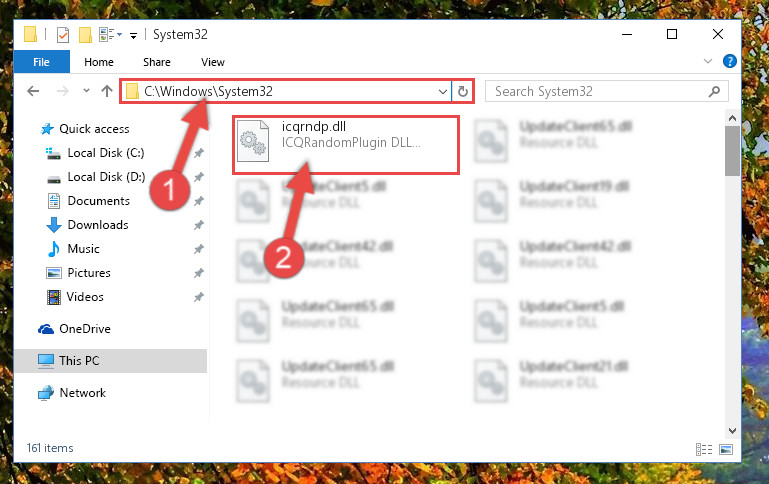Select the icqrndp.dll file
The width and height of the screenshot is (769, 484).
pyautogui.click(x=346, y=145)
